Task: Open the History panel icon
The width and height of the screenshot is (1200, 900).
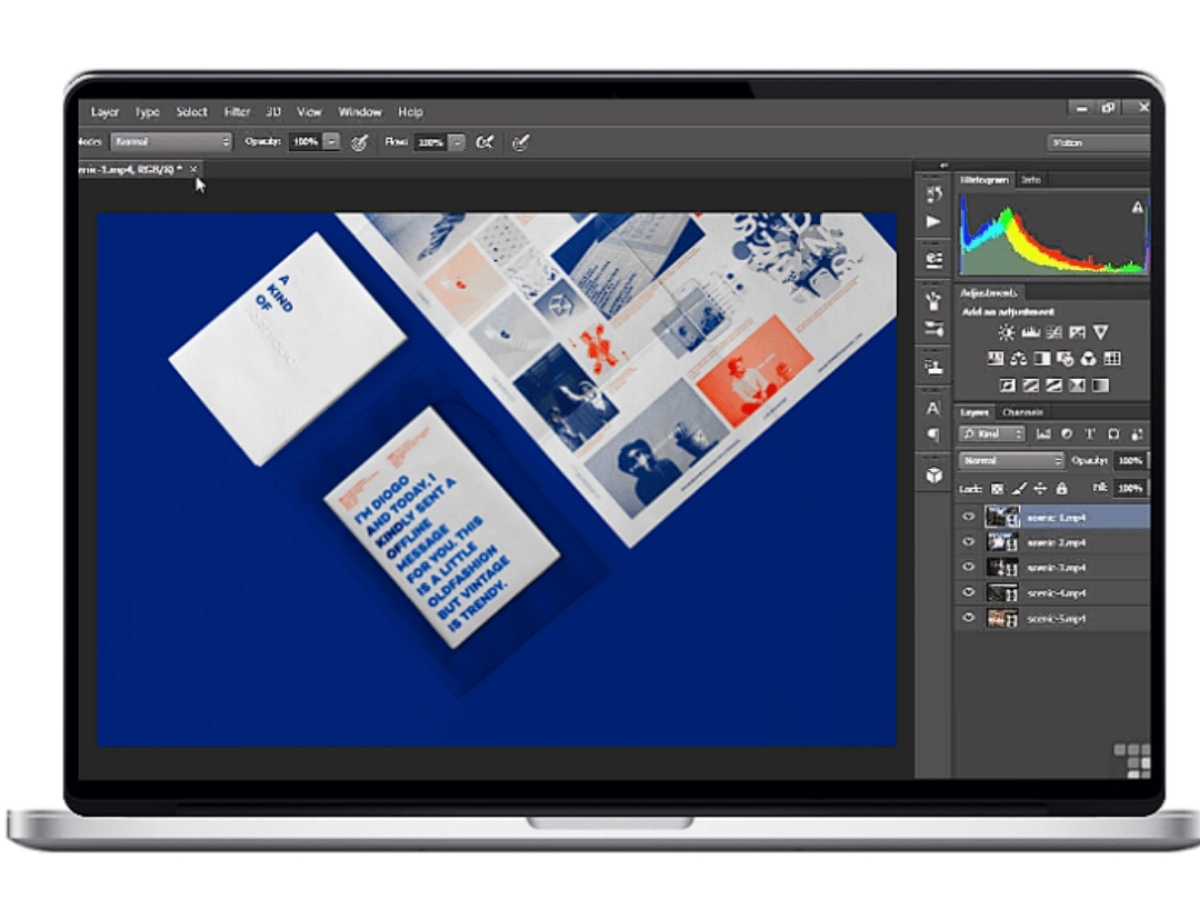Action: click(934, 194)
